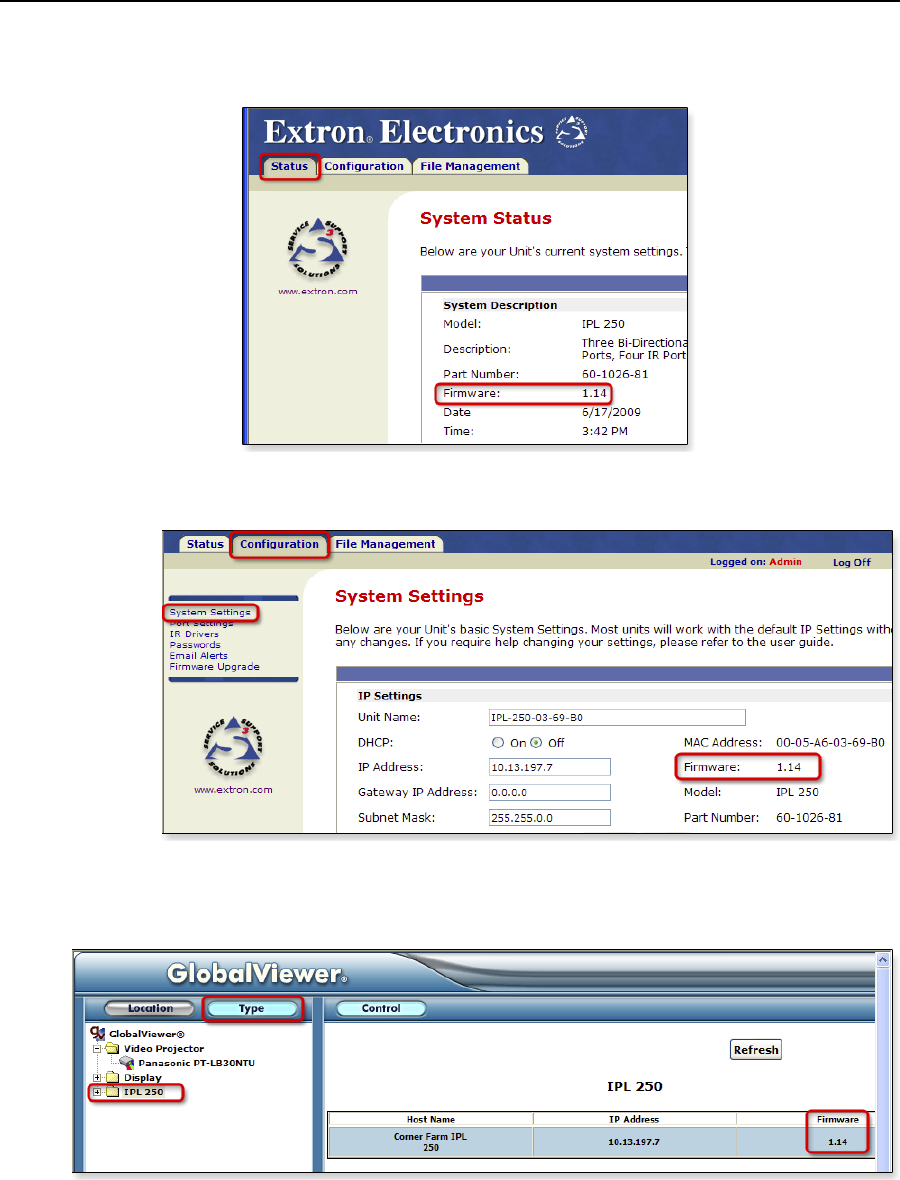This screenshot has width=900, height=1180.
Task: Select Firmware 1.14 value in IP Settings
Action: pyautogui.click(x=789, y=767)
